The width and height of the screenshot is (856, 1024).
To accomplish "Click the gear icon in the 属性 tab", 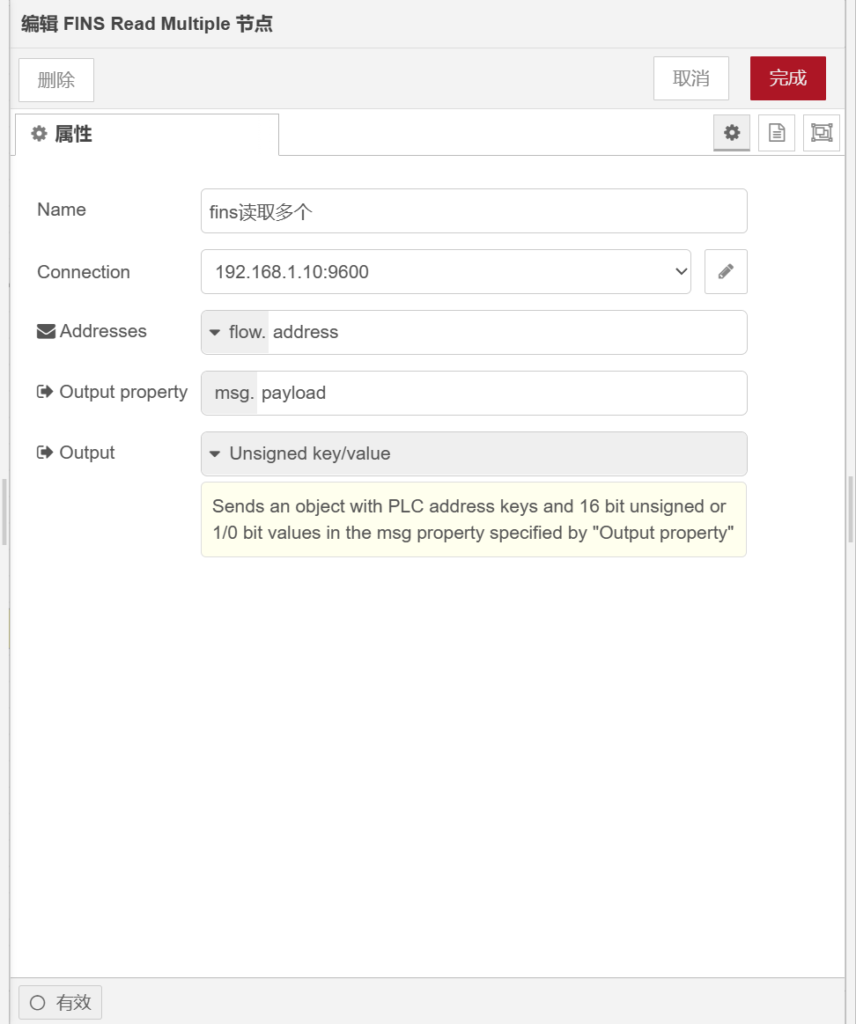I will (39, 134).
